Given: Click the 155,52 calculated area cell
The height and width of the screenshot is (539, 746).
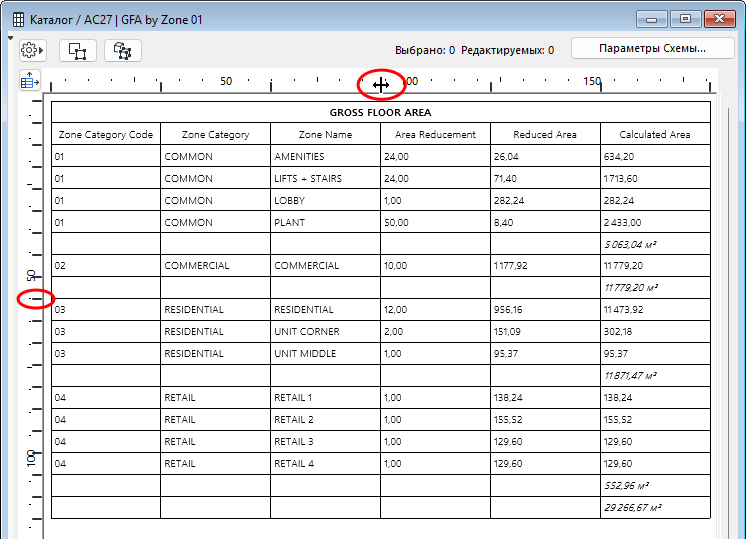Looking at the screenshot, I should pos(655,419).
